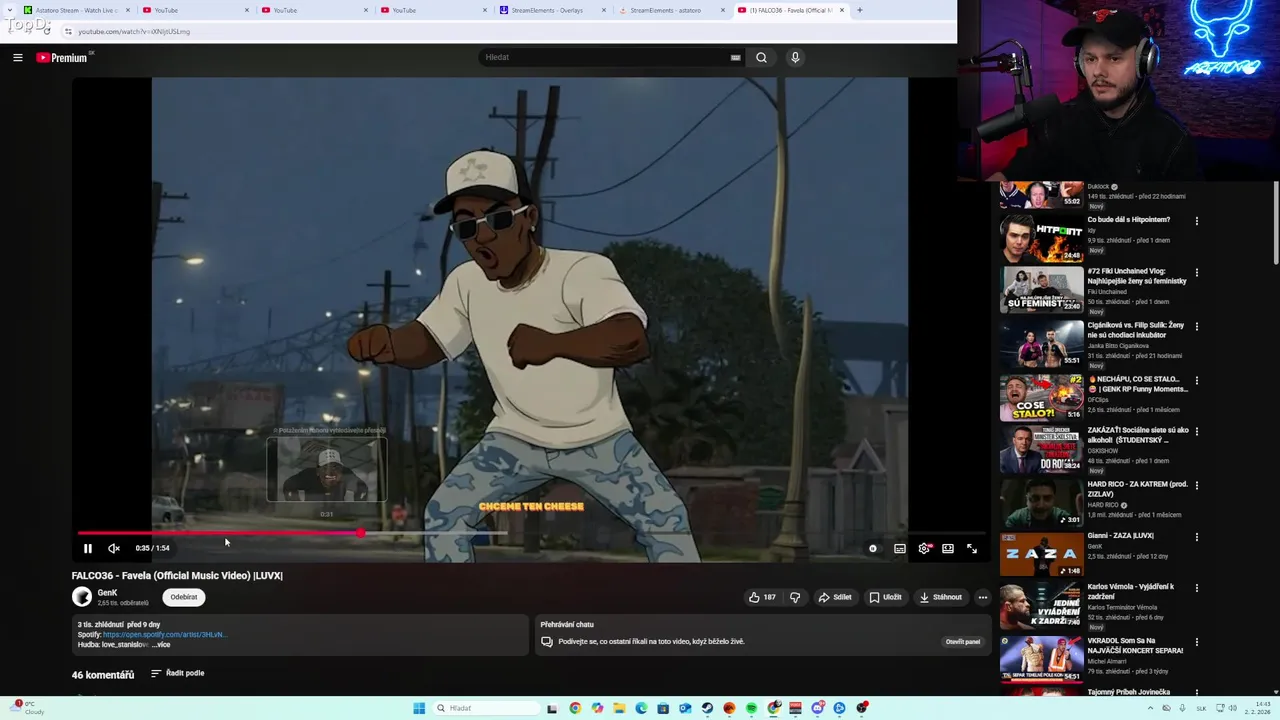Switch to theater mode view

point(948,548)
